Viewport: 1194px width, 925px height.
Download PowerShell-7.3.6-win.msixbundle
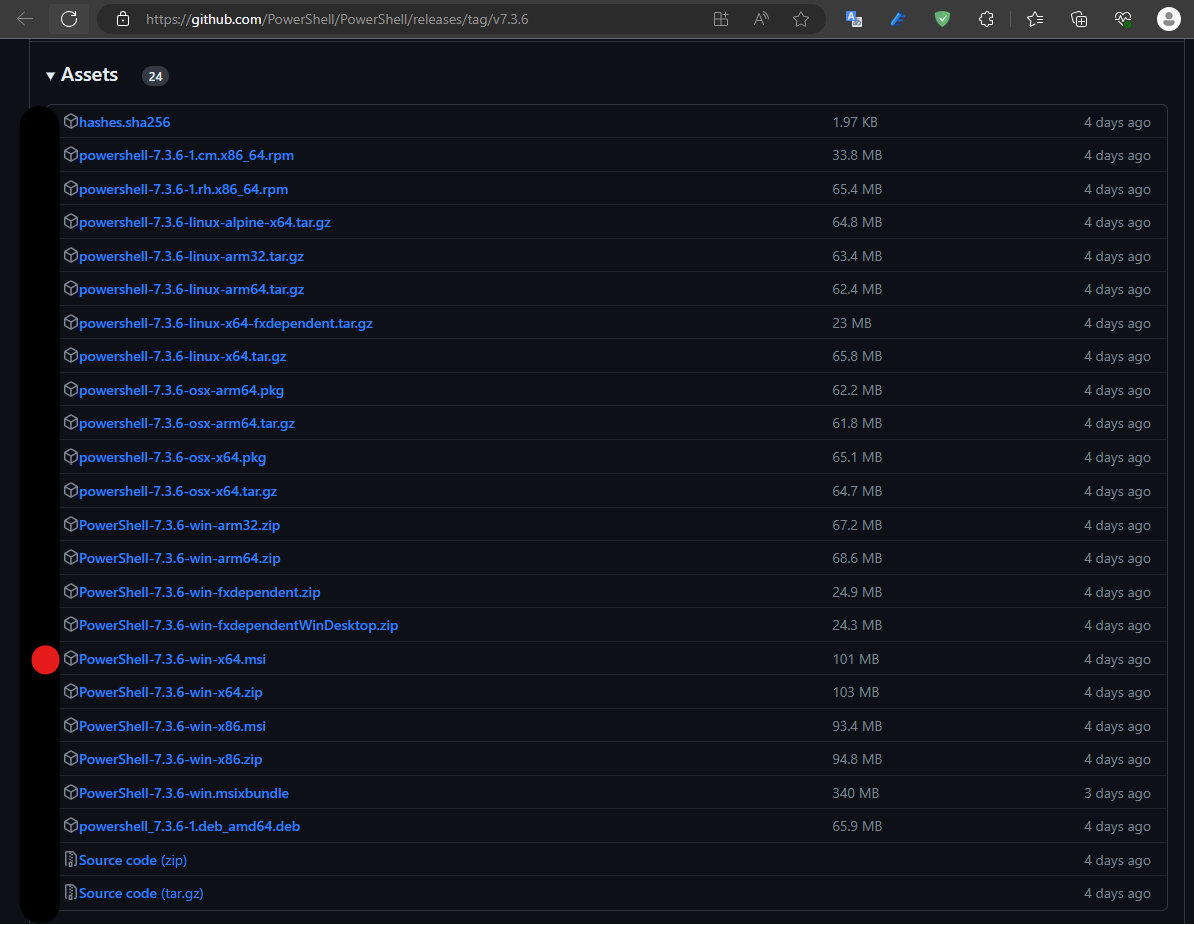184,793
